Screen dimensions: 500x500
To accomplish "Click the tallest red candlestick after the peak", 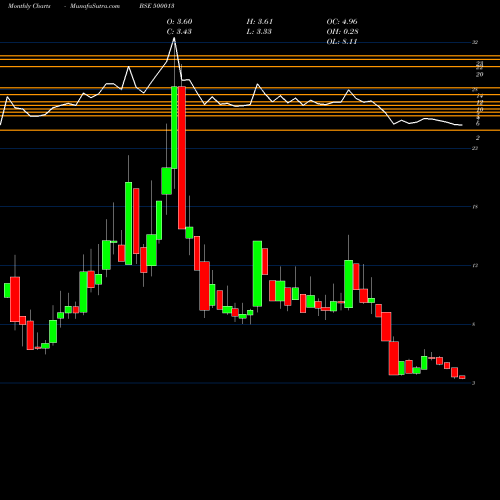I will point(182,158).
